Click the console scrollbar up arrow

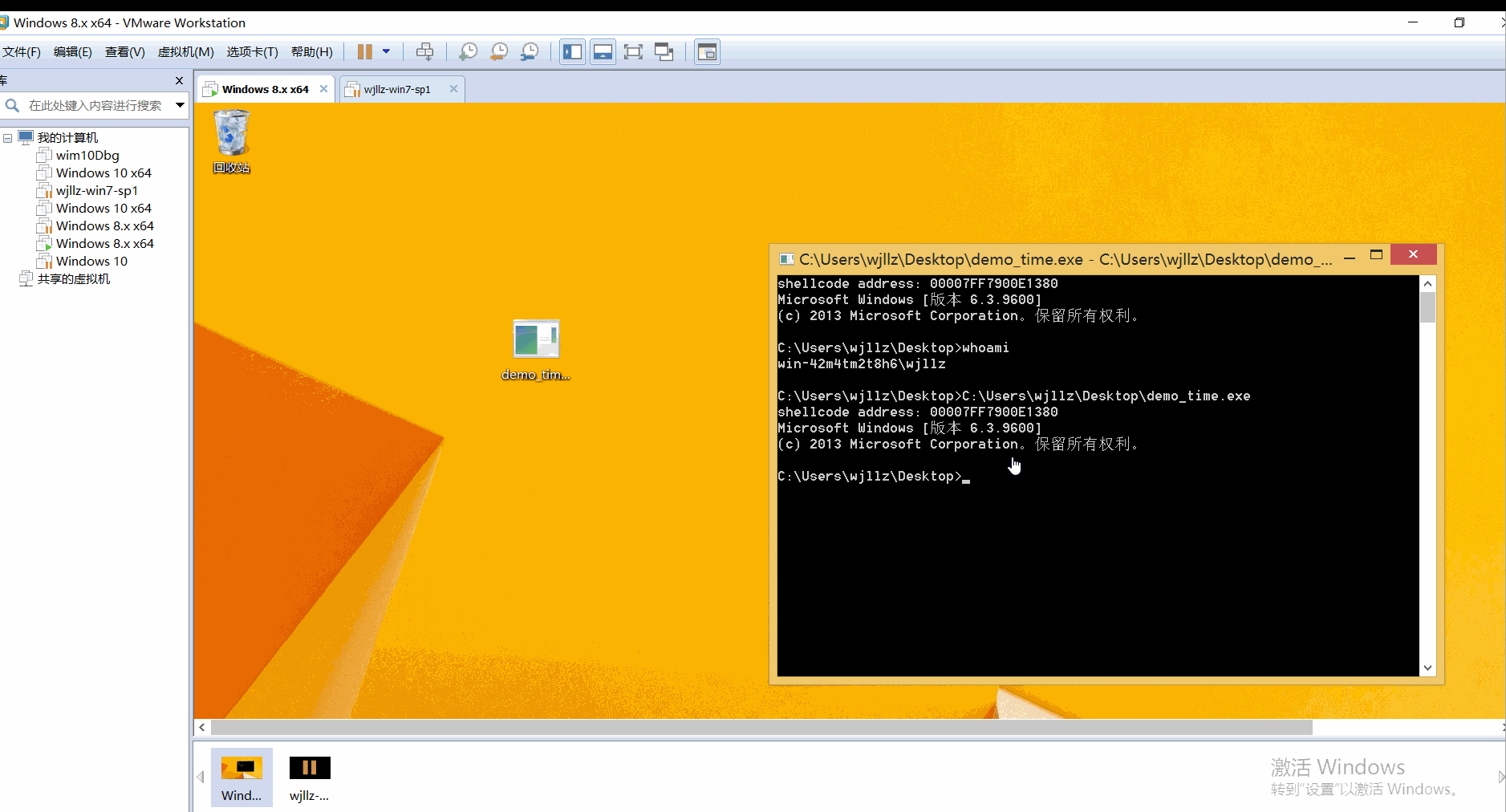(1427, 283)
